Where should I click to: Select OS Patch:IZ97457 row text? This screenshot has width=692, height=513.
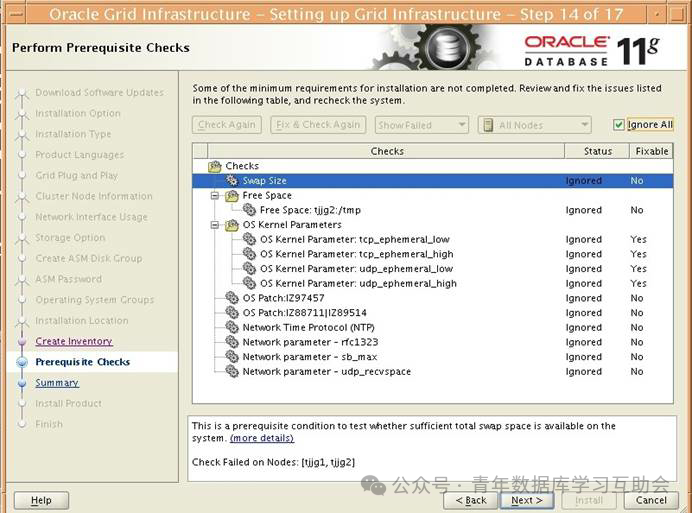[283, 298]
